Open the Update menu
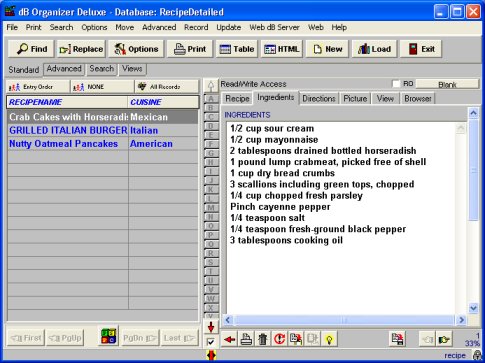485x363 pixels. 229,27
